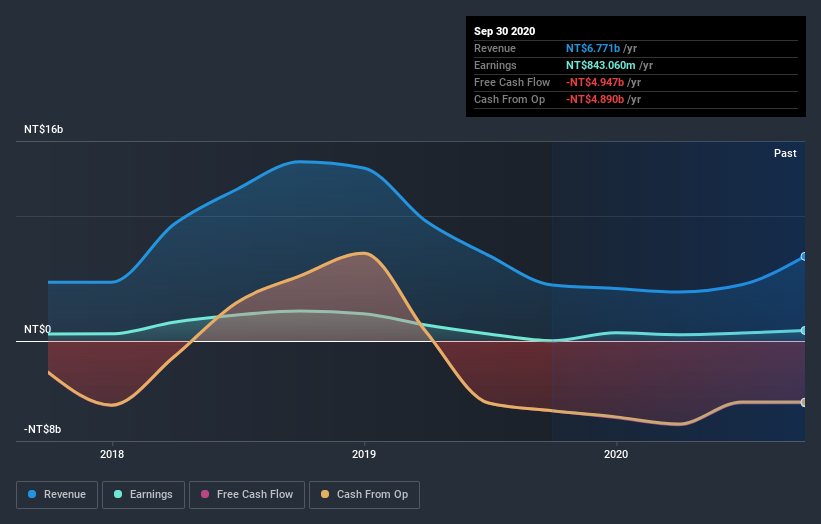Image resolution: width=821 pixels, height=524 pixels.
Task: Toggle the Revenue legend button
Action: [57, 495]
